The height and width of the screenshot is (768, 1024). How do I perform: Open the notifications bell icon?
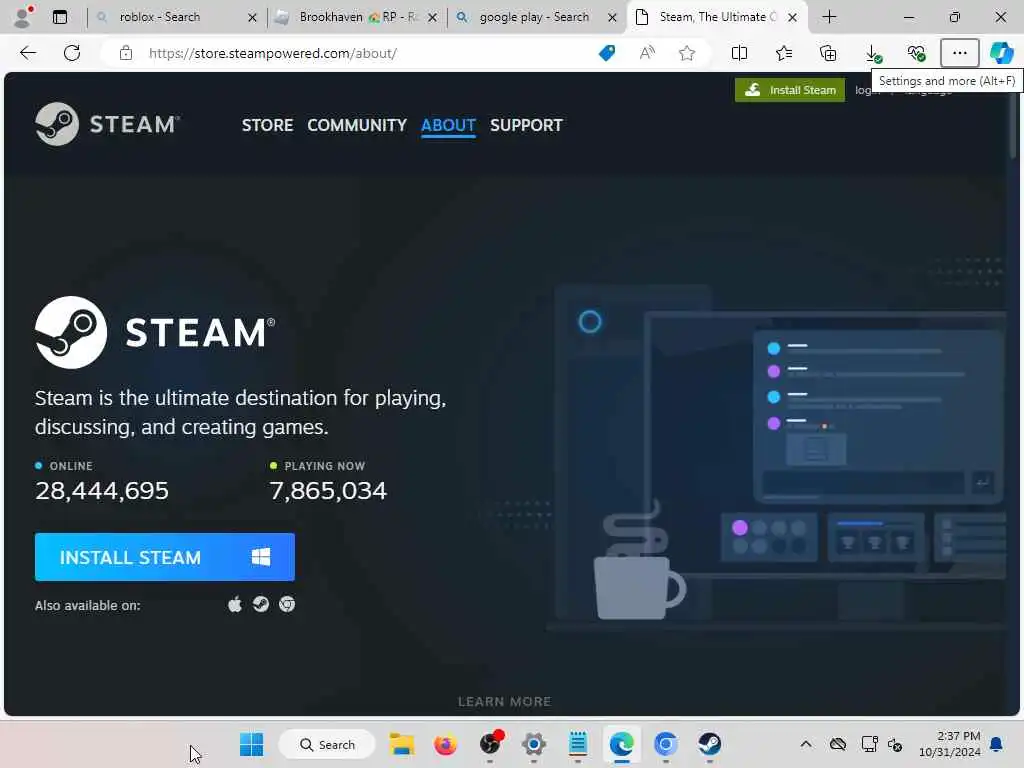point(997,744)
